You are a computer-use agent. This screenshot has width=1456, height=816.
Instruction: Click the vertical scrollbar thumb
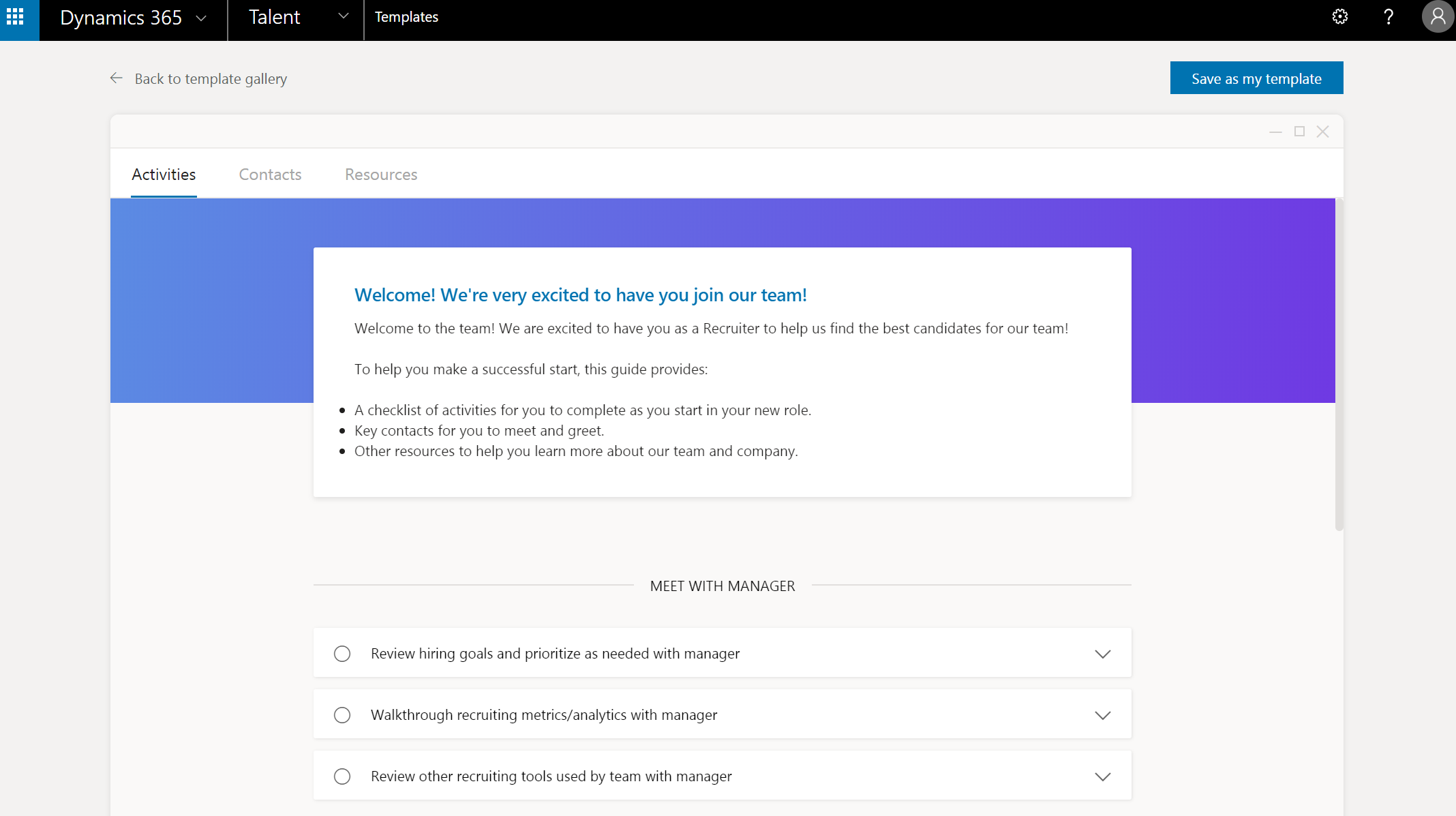1339,365
